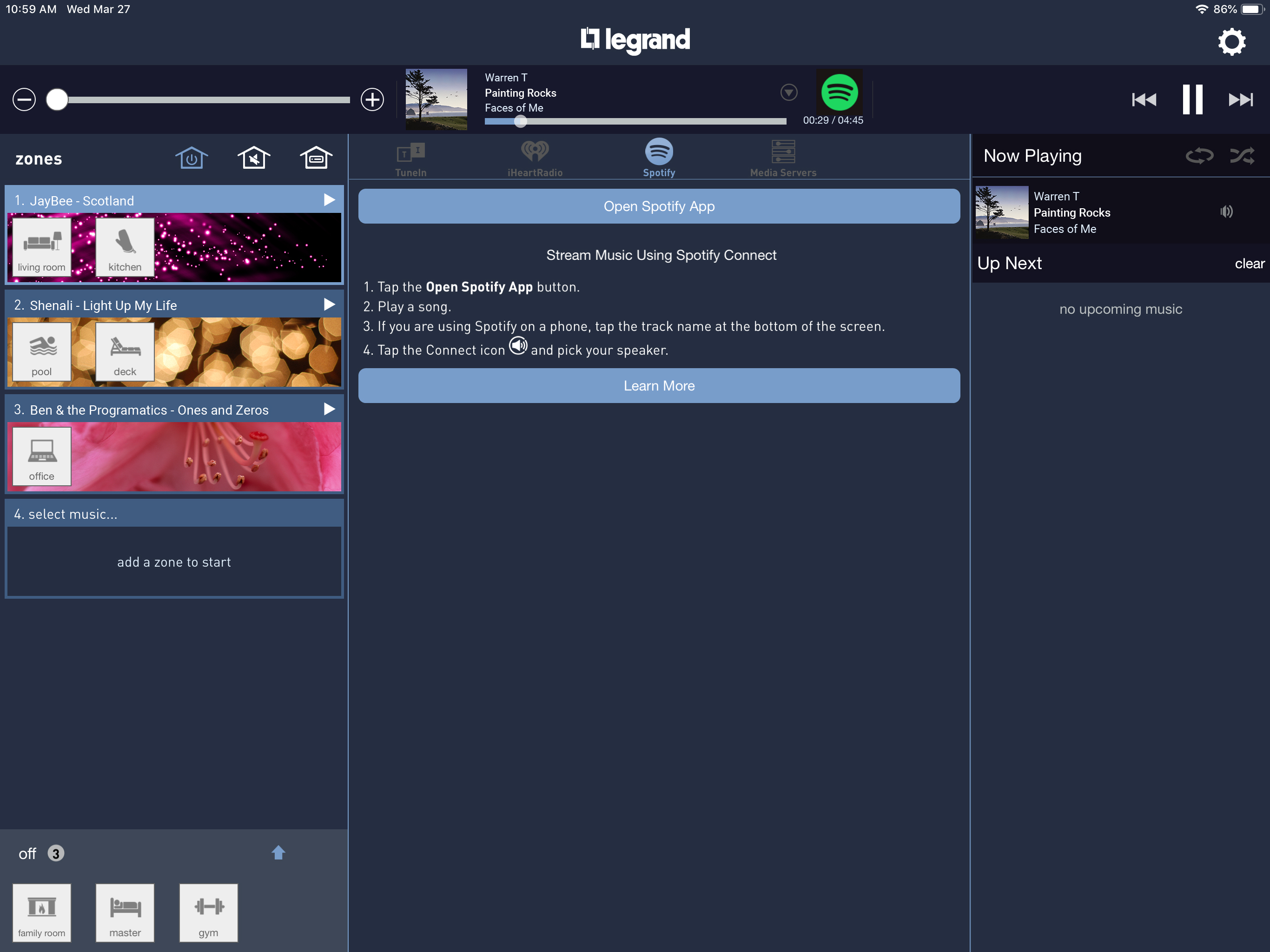Screen dimensions: 1270x952
Task: Decrease volume with the minus button
Action: coord(24,99)
